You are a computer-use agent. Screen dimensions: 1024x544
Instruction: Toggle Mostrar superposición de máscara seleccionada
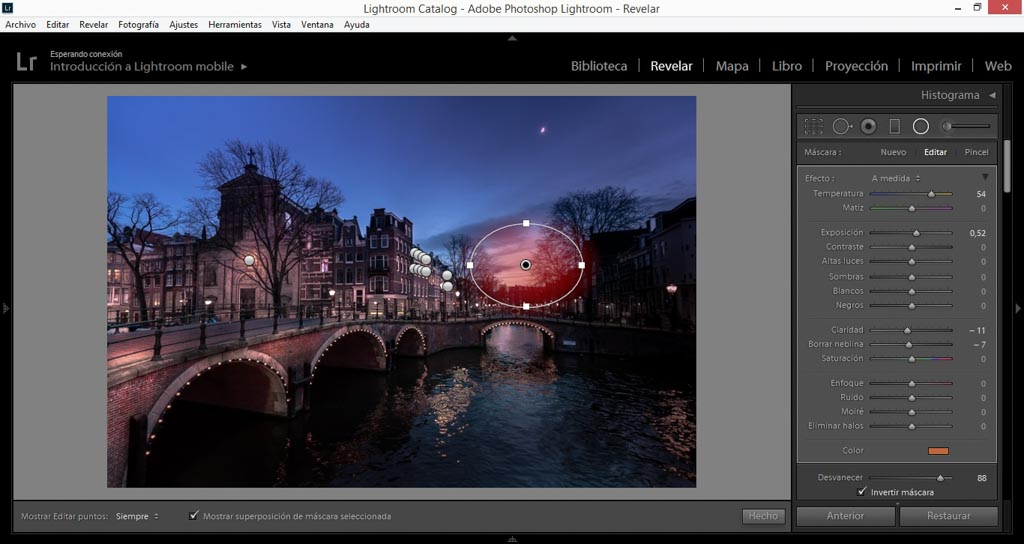(194, 516)
